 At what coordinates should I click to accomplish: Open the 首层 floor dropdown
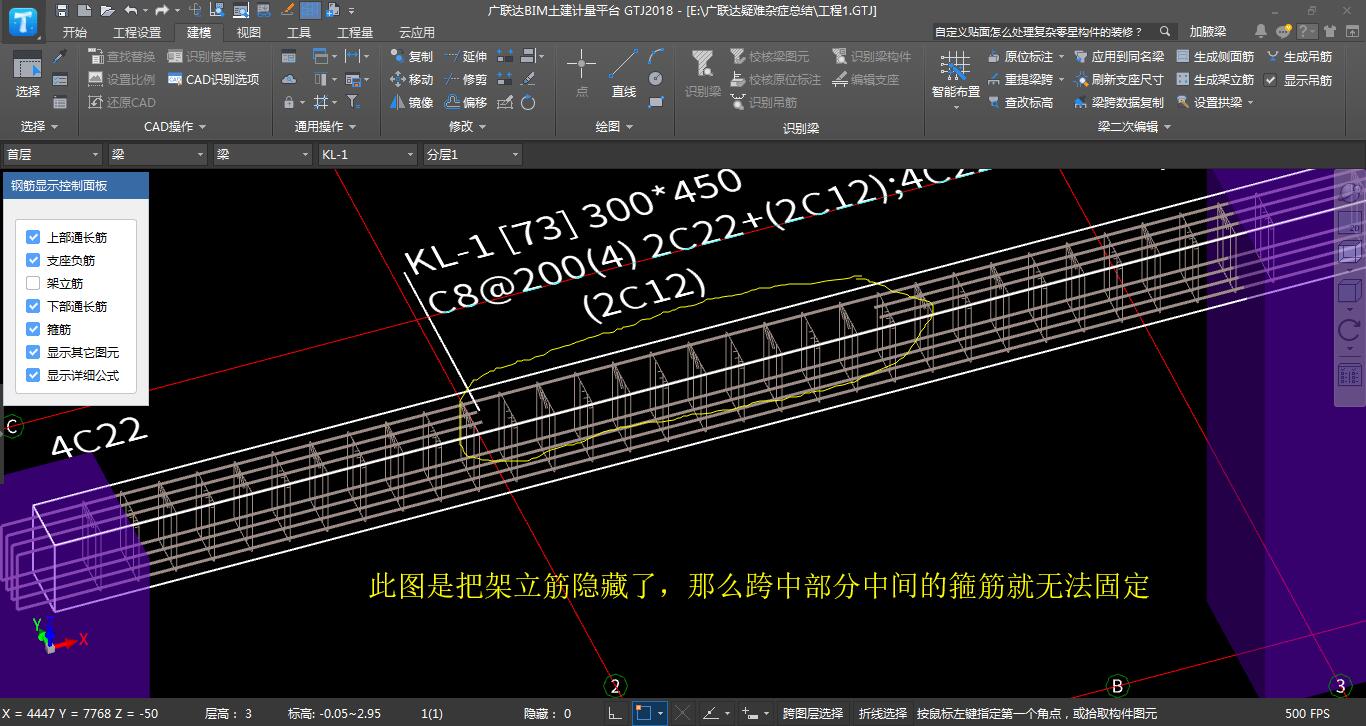coord(52,155)
